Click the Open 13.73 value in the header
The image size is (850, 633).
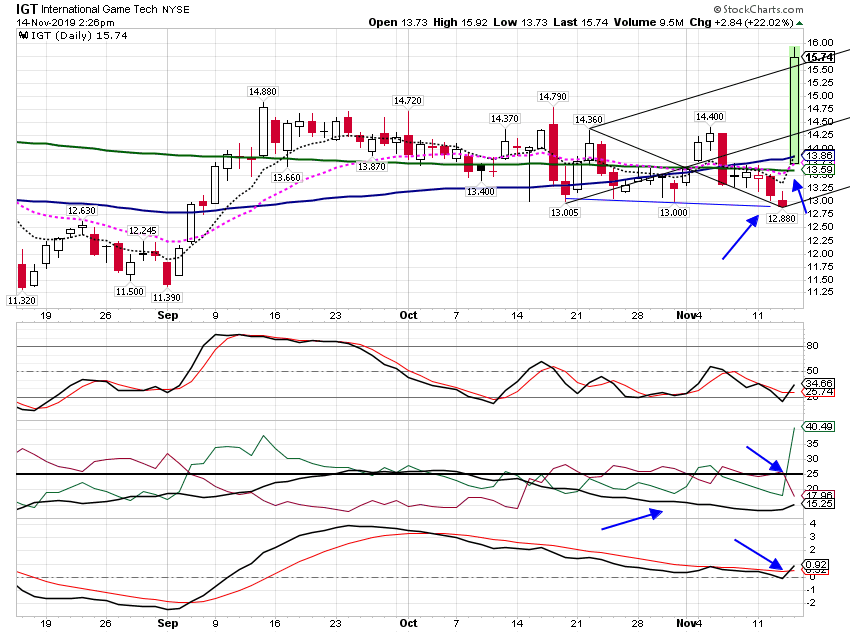pos(398,23)
